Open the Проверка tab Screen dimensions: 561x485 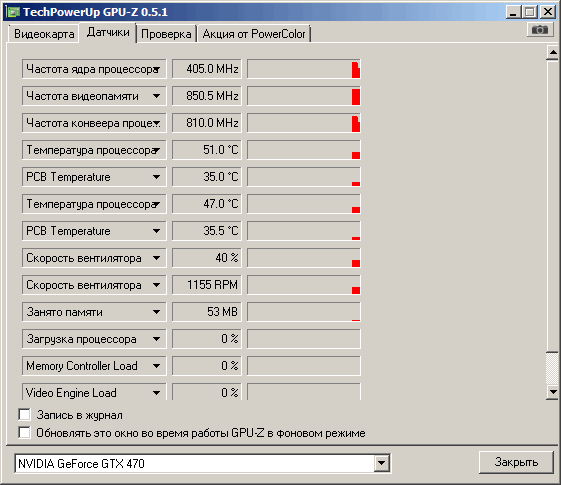click(166, 34)
